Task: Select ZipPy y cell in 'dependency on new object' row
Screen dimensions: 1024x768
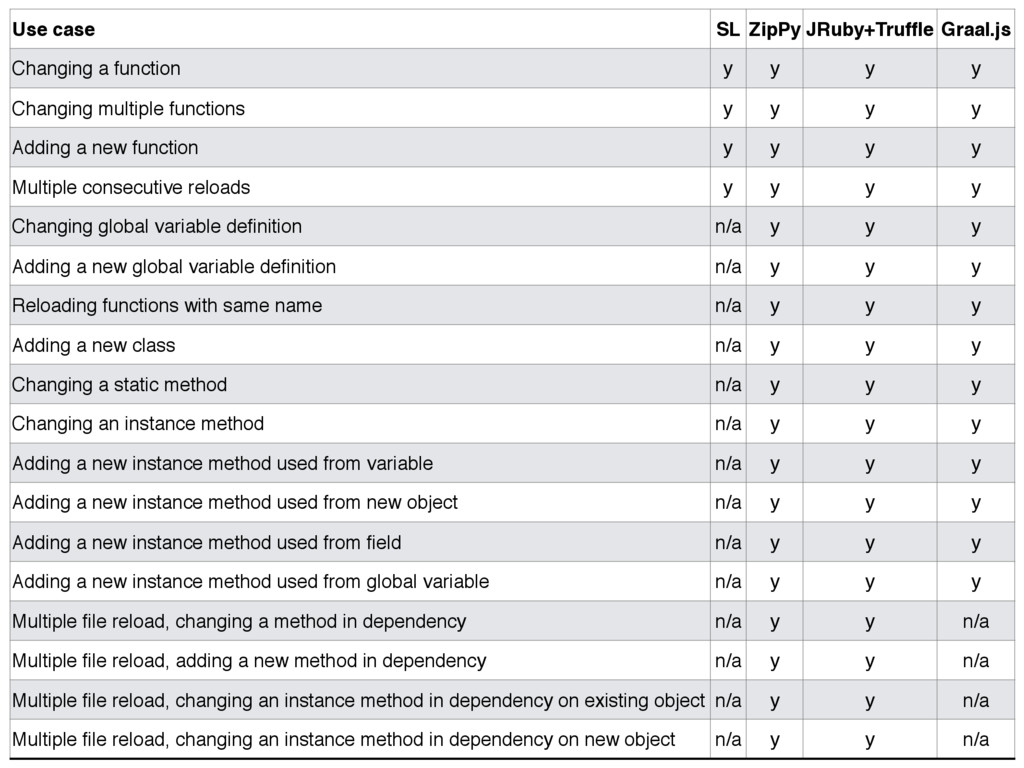Action: pyautogui.click(x=774, y=740)
